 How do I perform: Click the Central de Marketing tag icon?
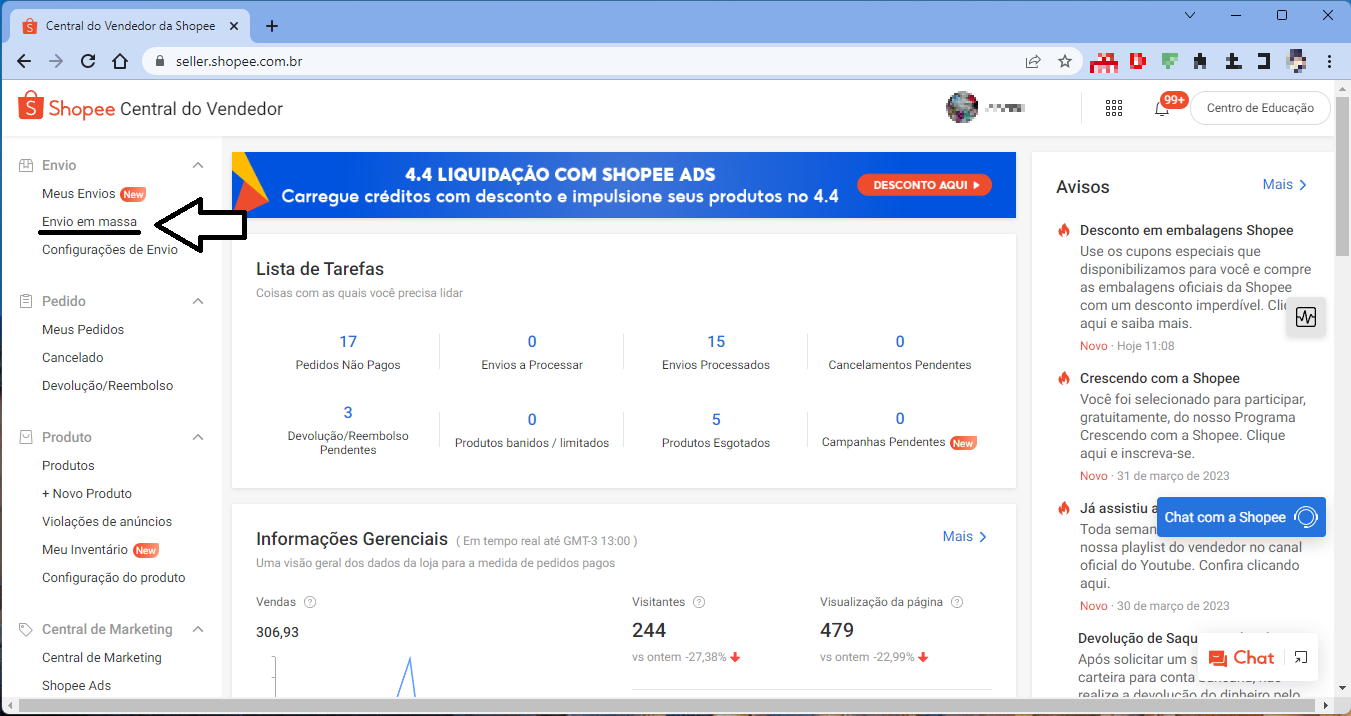[27, 629]
